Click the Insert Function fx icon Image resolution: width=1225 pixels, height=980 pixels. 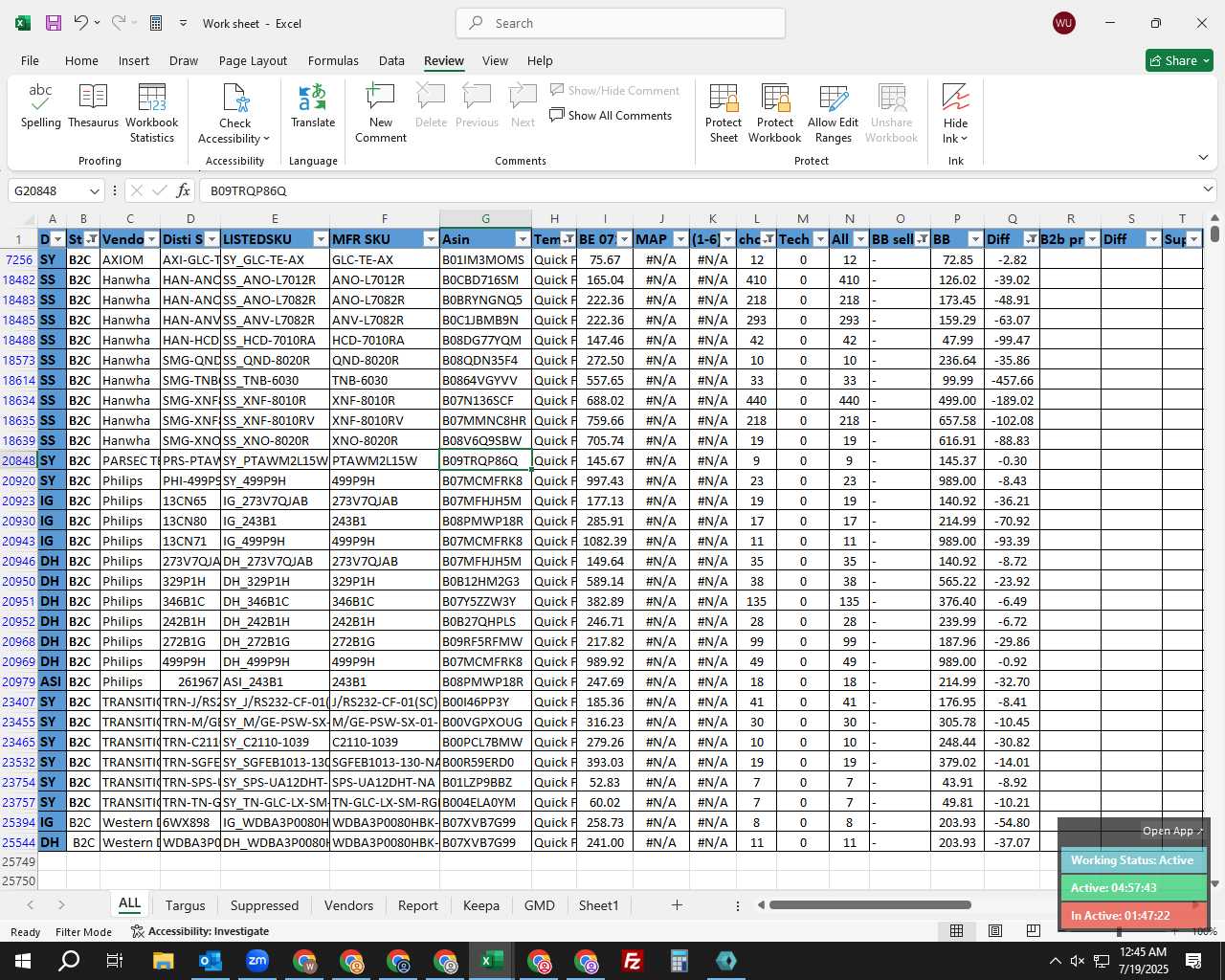(x=184, y=190)
